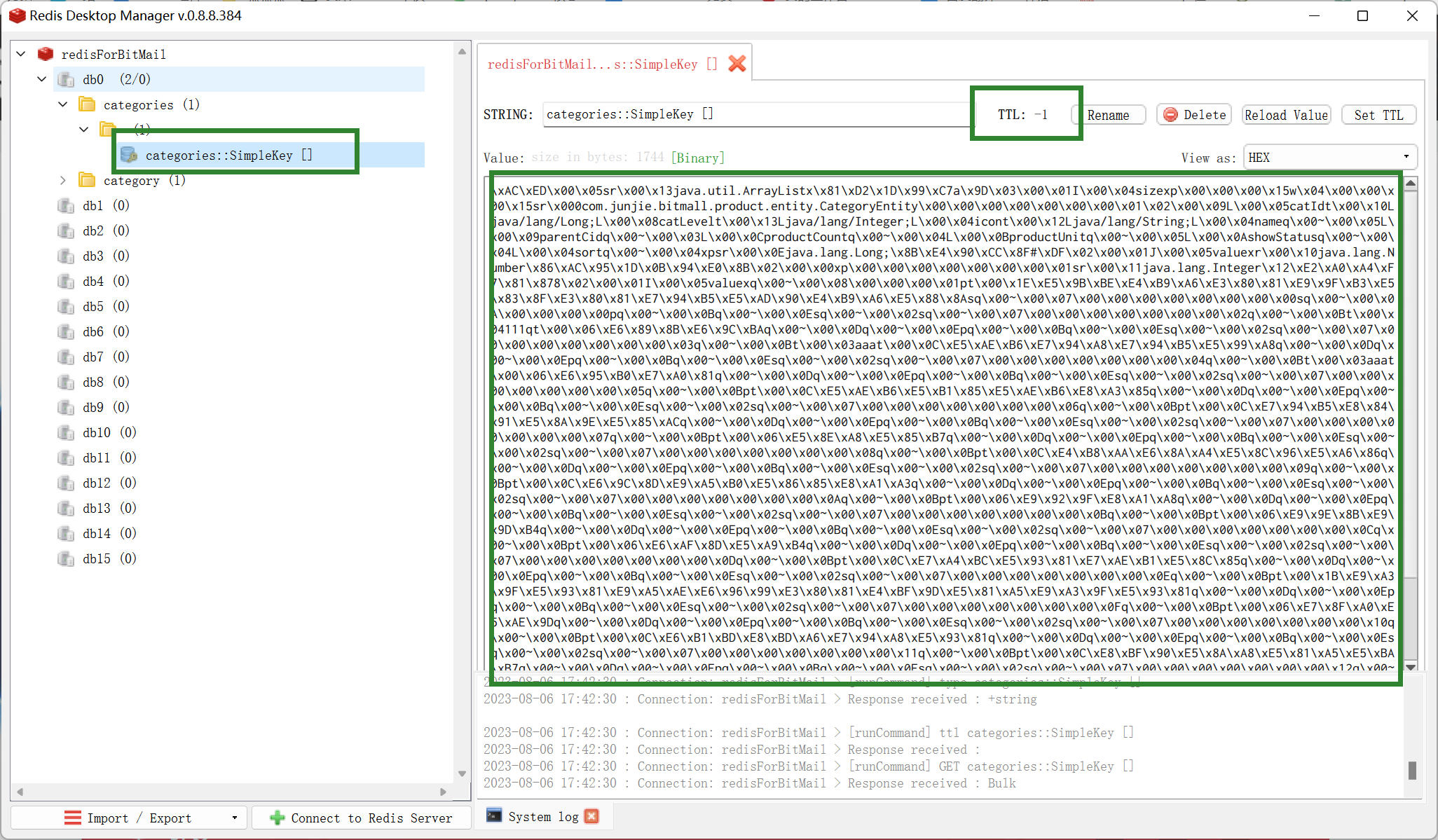The image size is (1438, 840).
Task: Click the redisForBitMail server icon
Action: pos(46,54)
